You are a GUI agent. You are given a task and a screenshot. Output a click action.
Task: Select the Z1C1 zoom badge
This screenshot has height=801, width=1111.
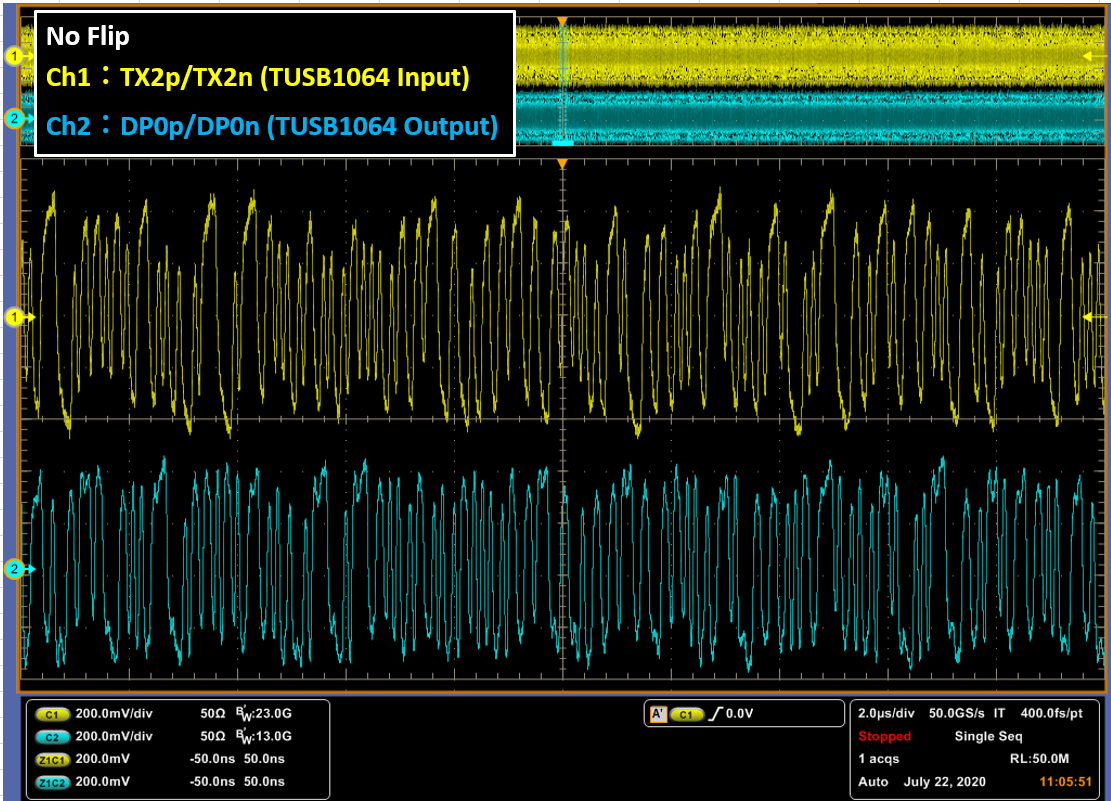pos(51,759)
